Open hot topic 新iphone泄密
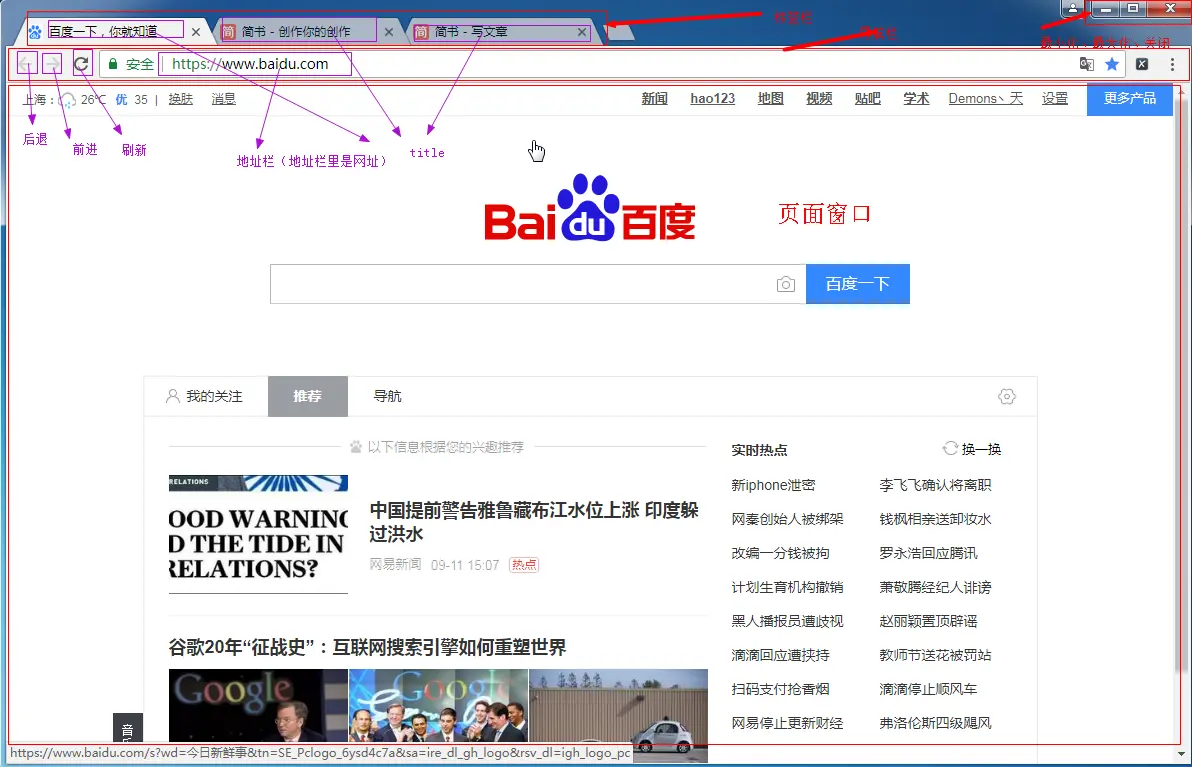Screen dimensions: 1192x767 click(x=773, y=485)
